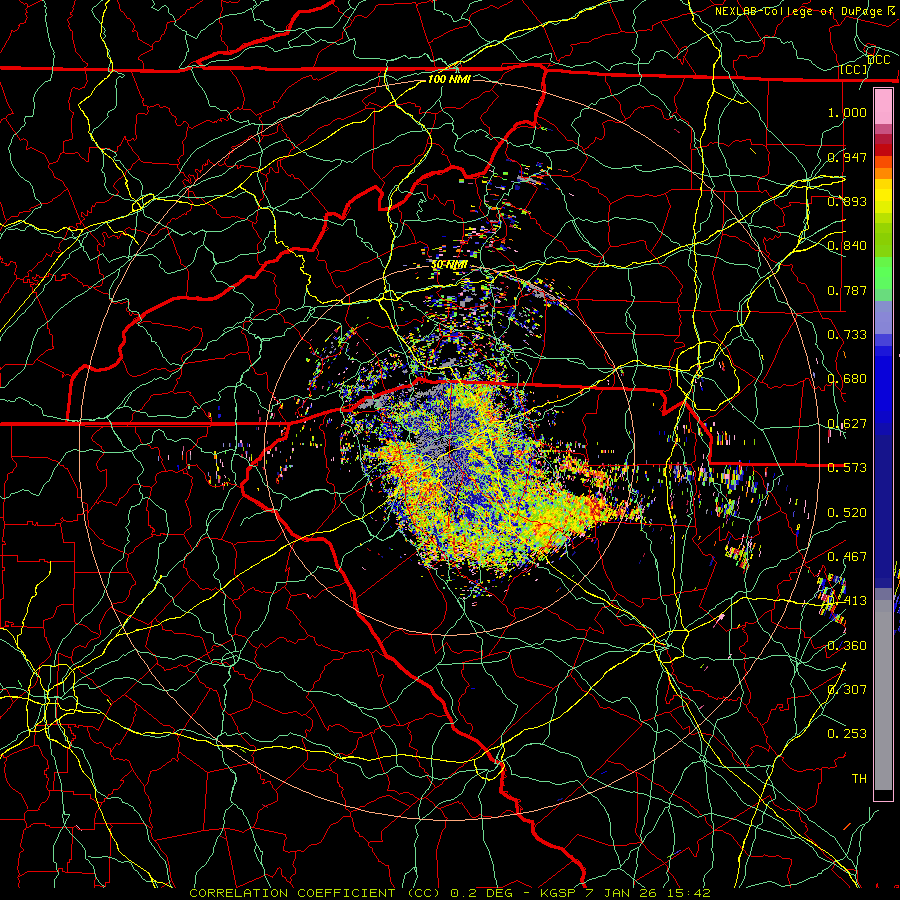
Task: Select the 0.307 scale value
Action: tap(847, 689)
